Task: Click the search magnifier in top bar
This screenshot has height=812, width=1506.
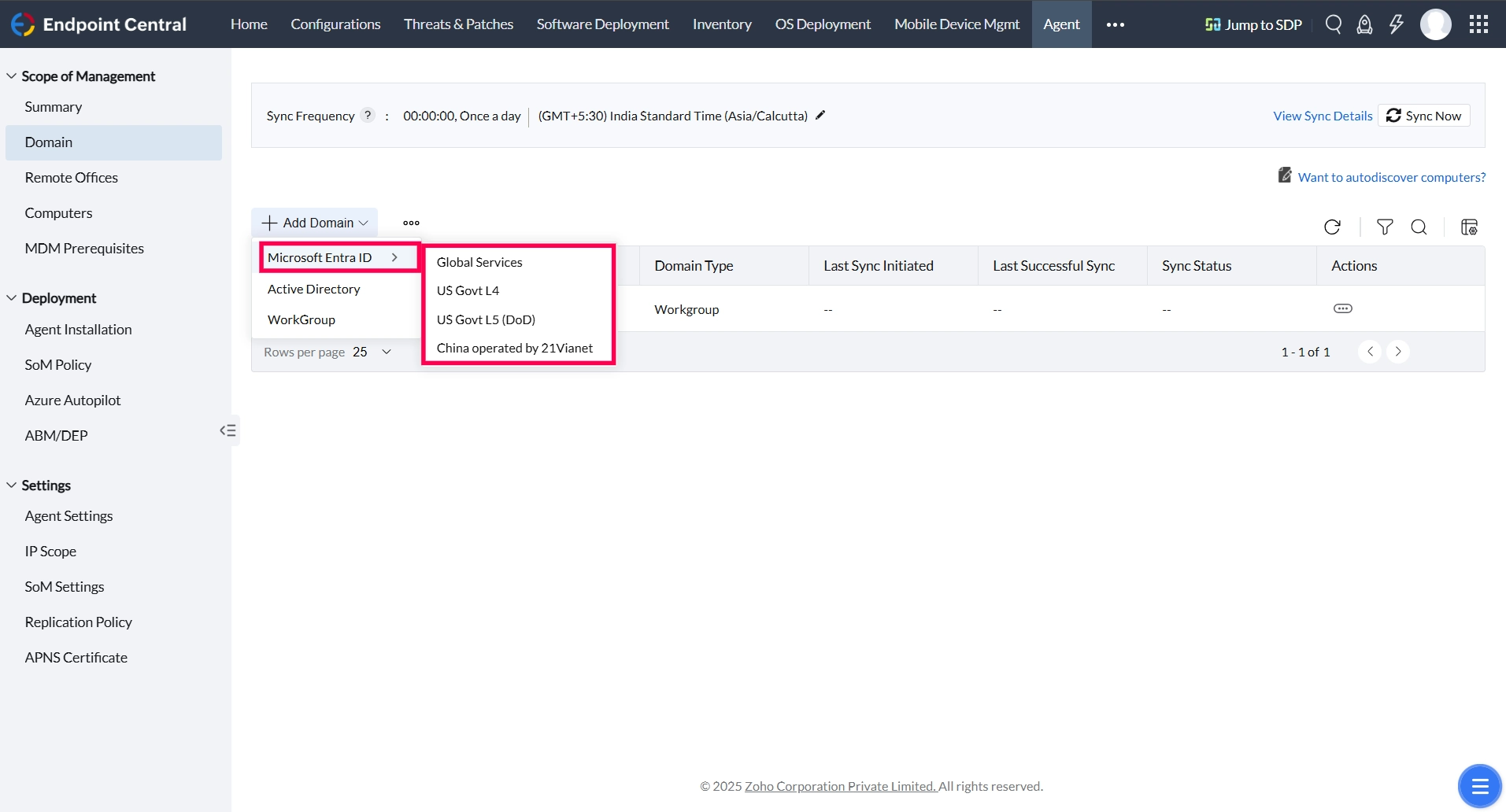Action: [x=1334, y=24]
